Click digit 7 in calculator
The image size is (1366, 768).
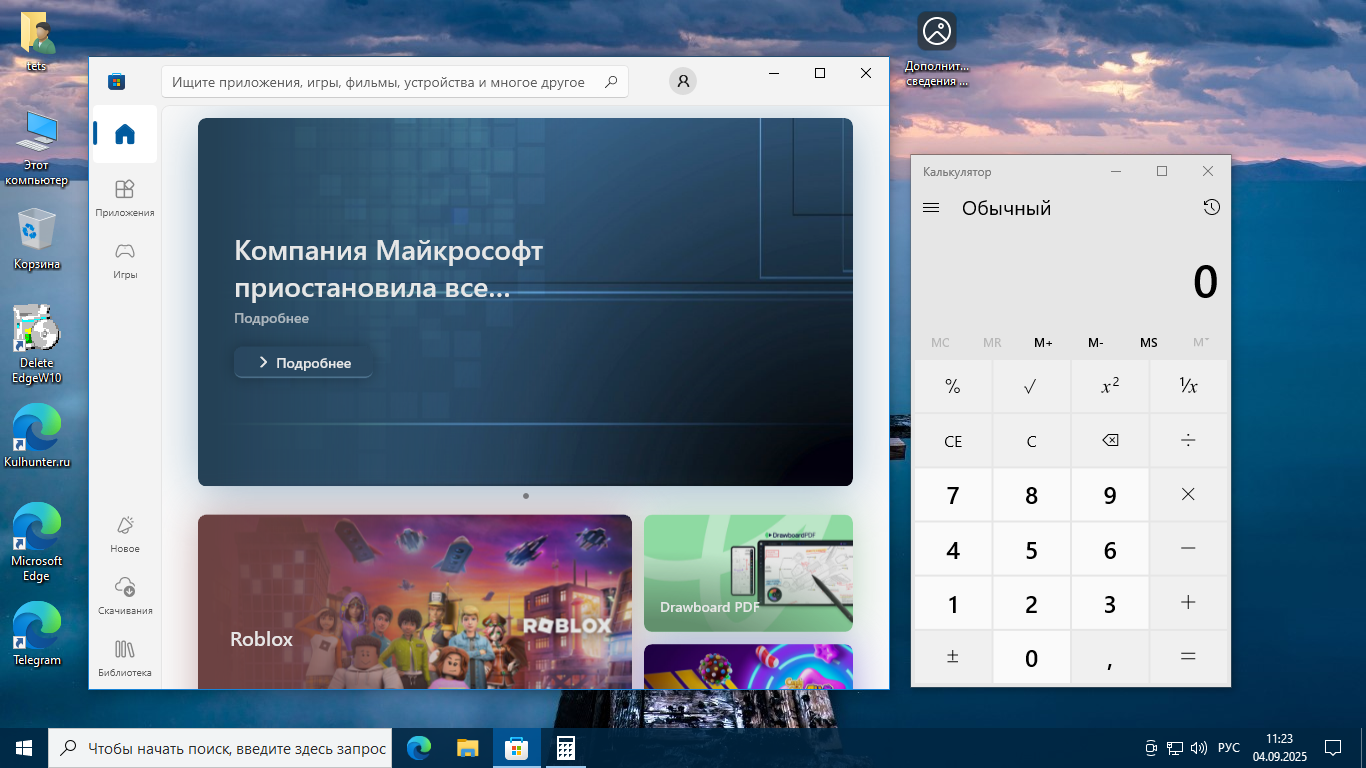click(x=953, y=494)
